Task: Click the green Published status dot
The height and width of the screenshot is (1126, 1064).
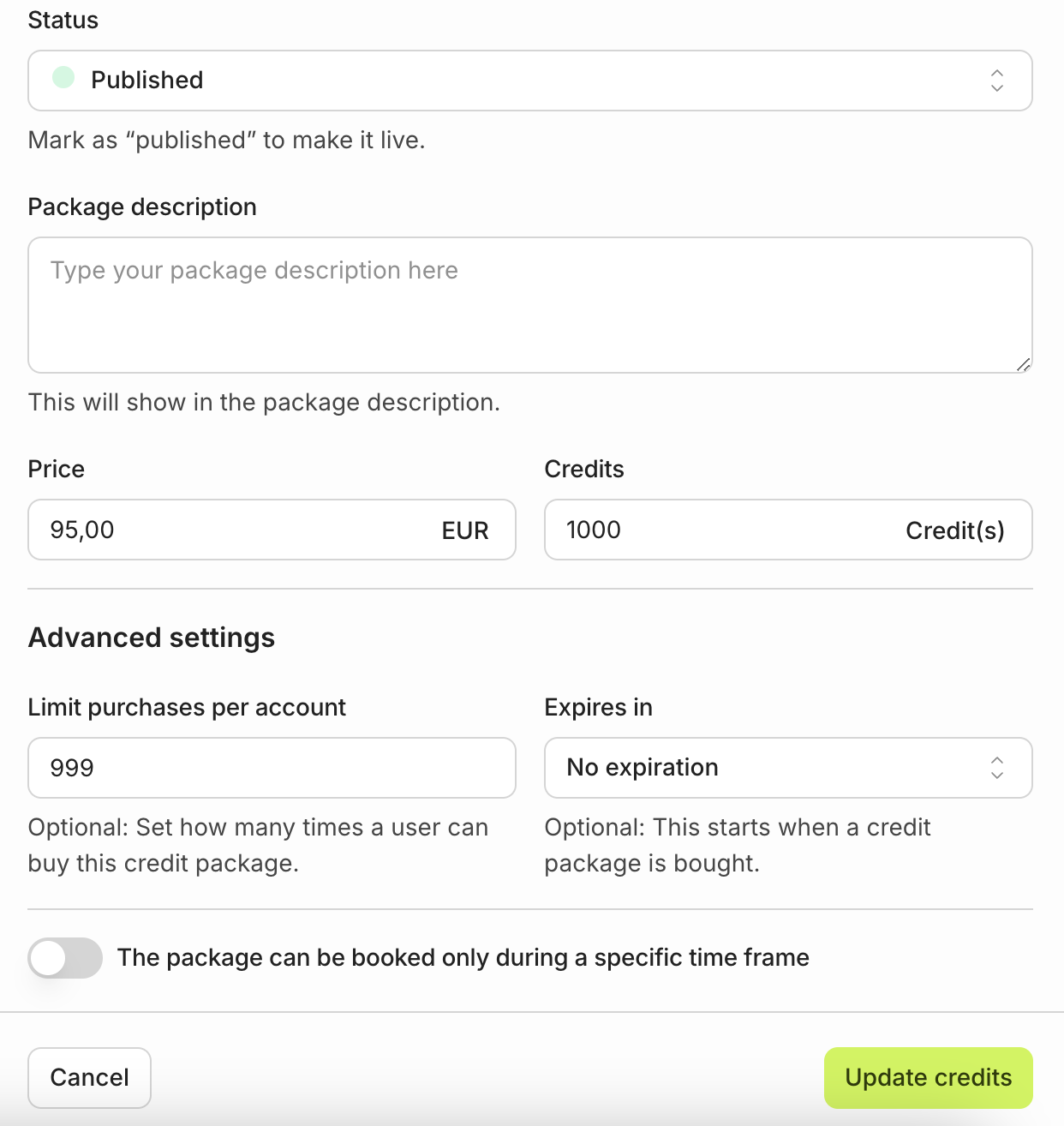Action: [63, 78]
